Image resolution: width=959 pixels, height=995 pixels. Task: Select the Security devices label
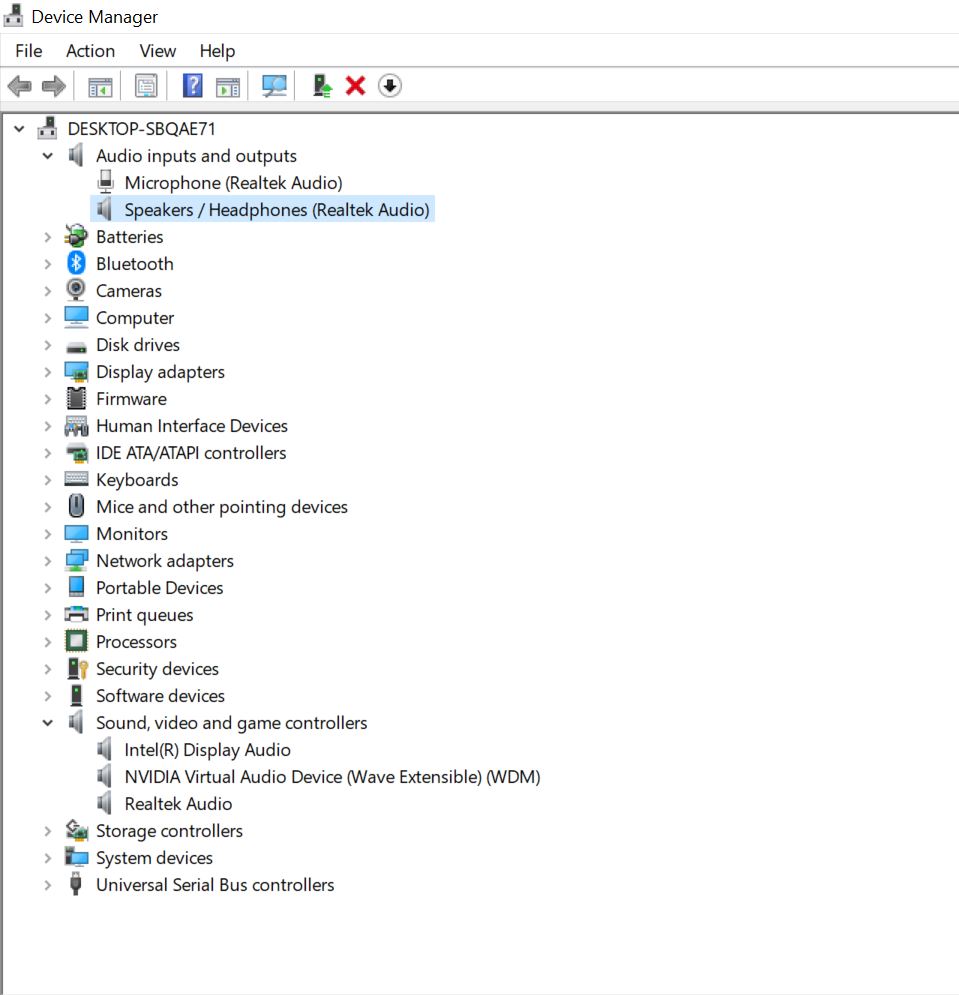pyautogui.click(x=157, y=669)
